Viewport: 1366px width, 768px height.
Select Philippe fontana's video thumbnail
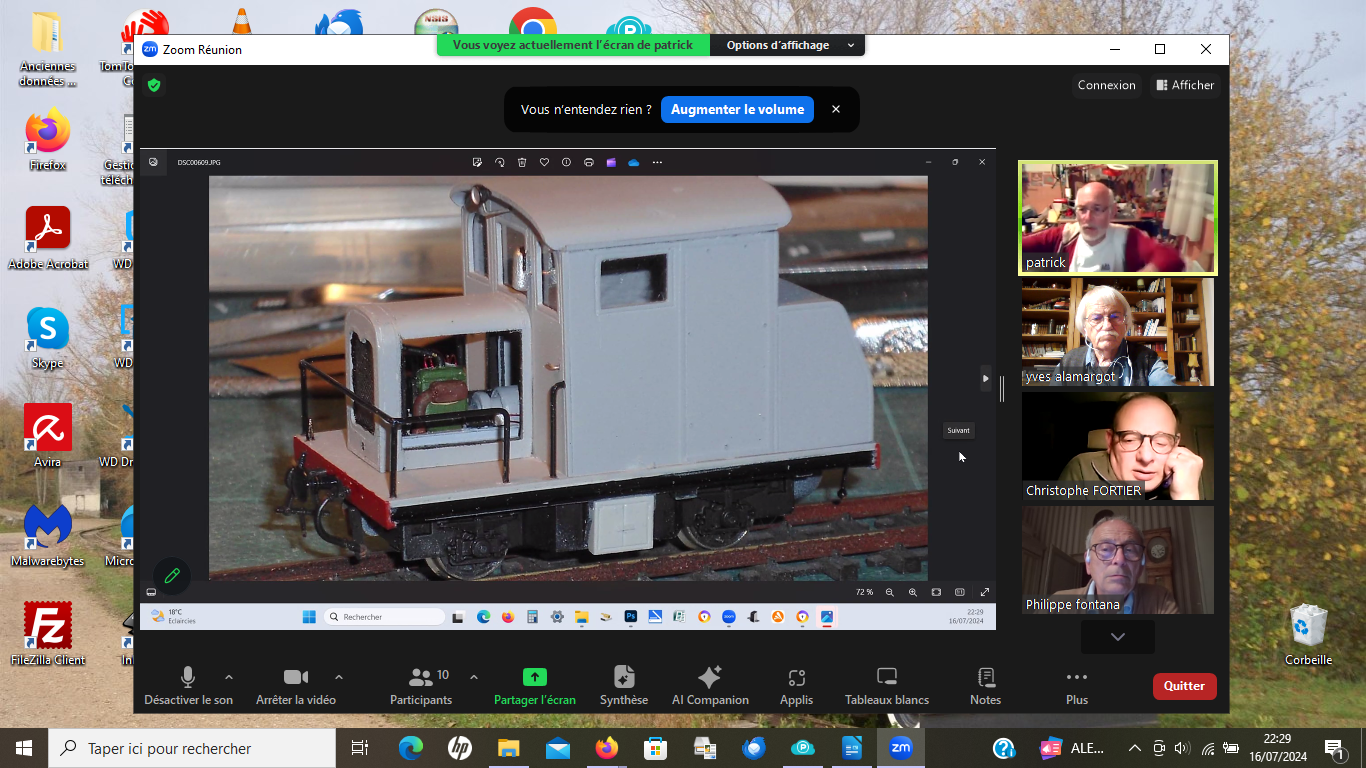tap(1118, 560)
